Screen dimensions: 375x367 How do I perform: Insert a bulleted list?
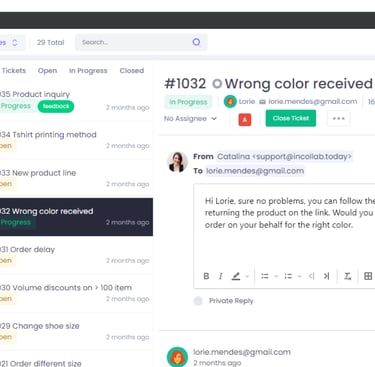pos(265,276)
